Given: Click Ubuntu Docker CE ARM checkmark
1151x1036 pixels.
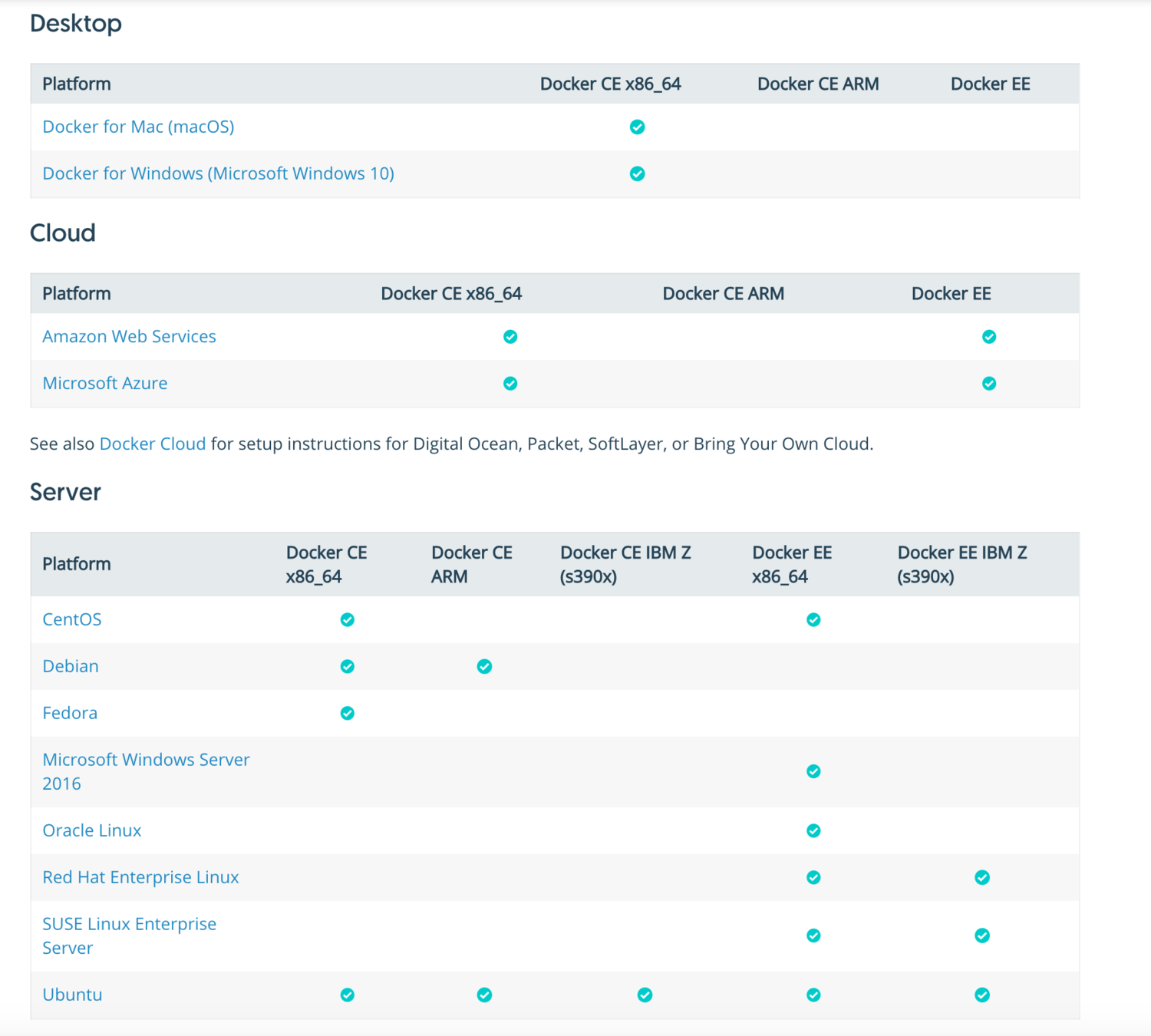Looking at the screenshot, I should tap(484, 995).
